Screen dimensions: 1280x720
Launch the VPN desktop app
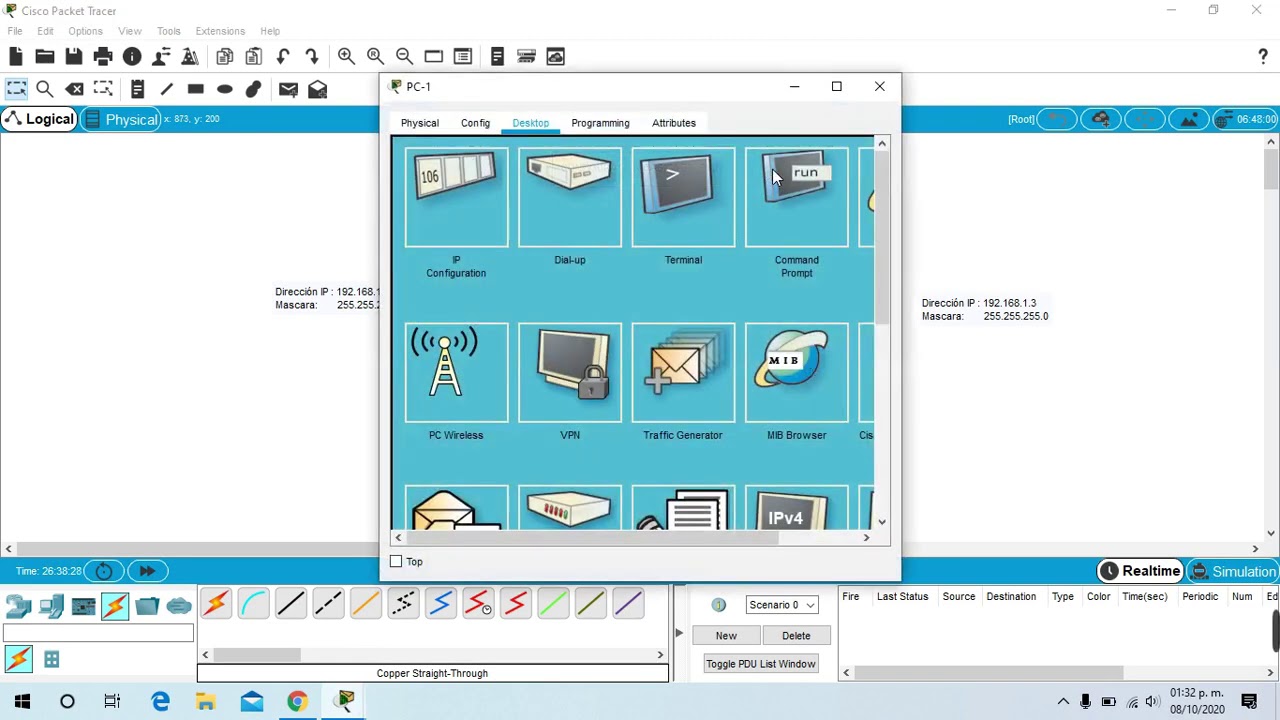[569, 372]
